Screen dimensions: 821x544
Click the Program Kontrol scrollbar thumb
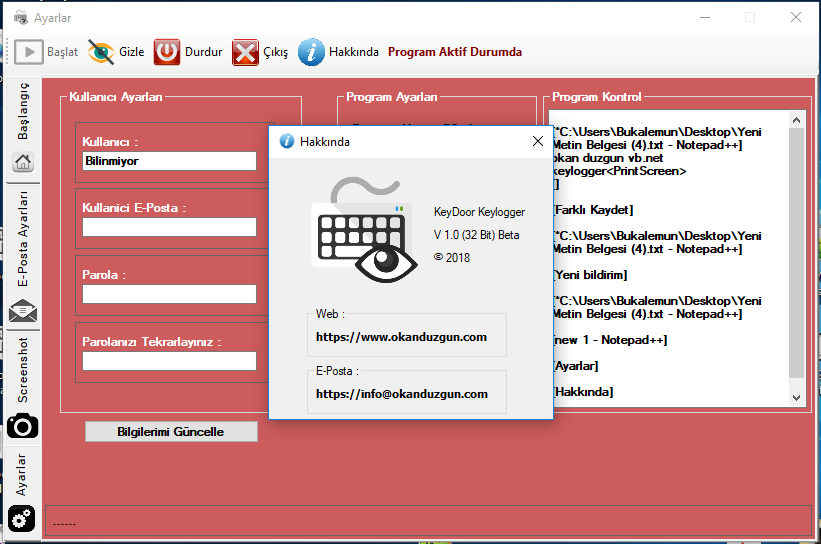796,253
